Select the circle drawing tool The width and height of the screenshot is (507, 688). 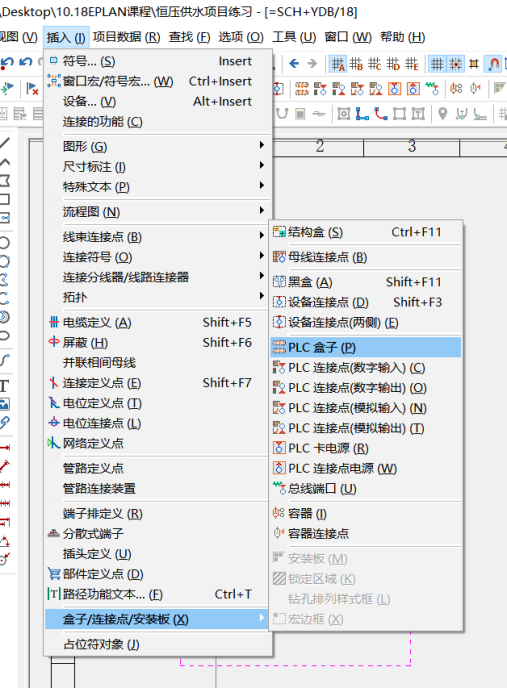pyautogui.click(x=4, y=243)
